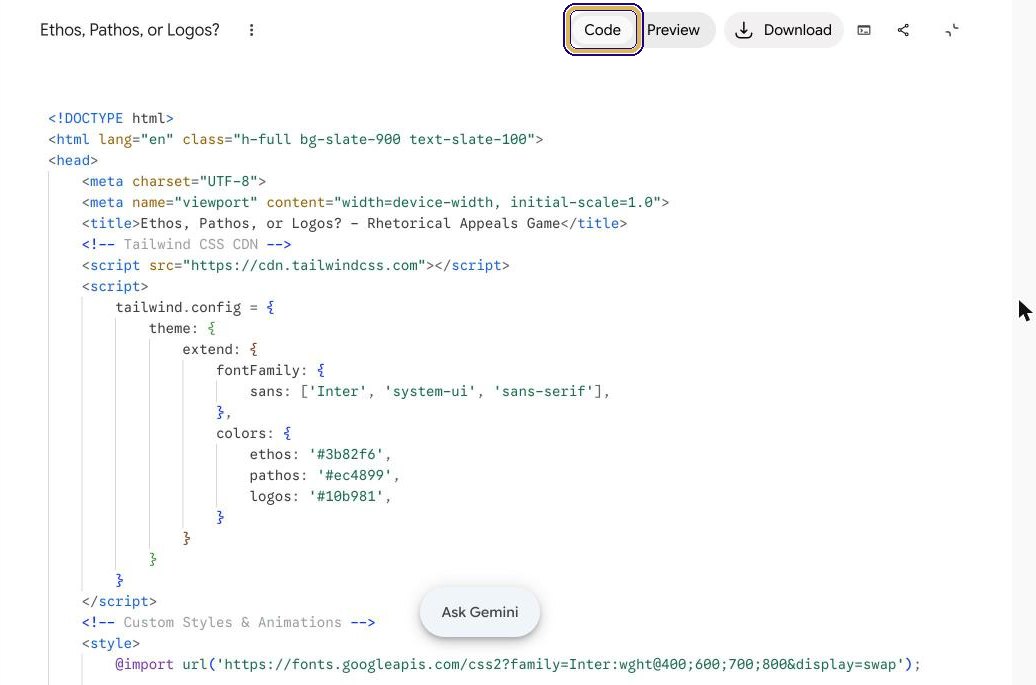The width and height of the screenshot is (1036, 685).
Task: Open the three-dot more options menu
Action: 251,30
